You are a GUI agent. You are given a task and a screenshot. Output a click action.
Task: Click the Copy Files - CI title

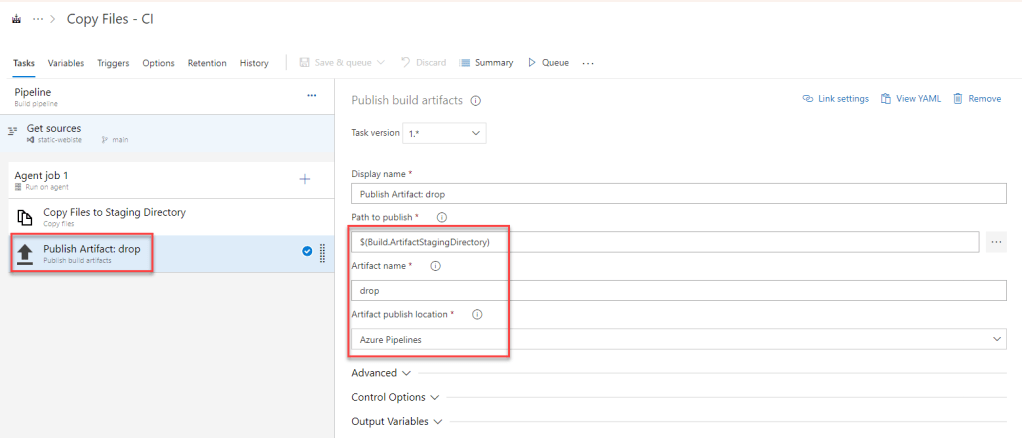tap(110, 20)
